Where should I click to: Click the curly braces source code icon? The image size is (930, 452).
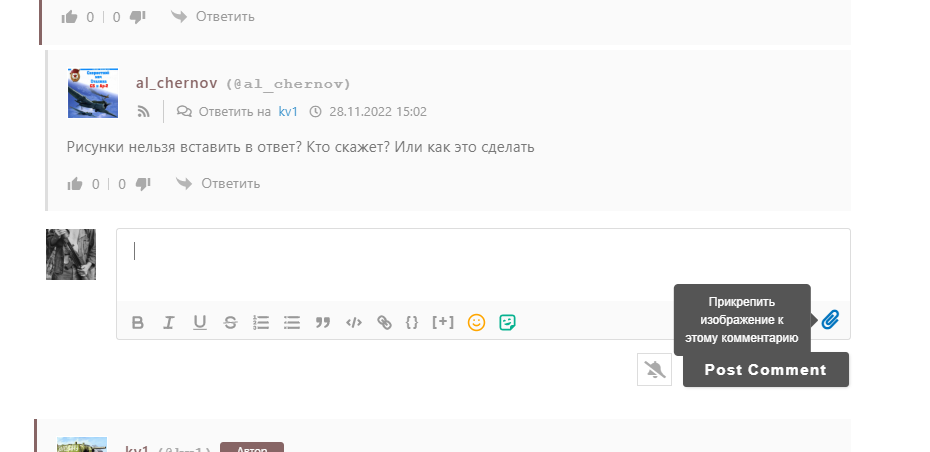412,322
